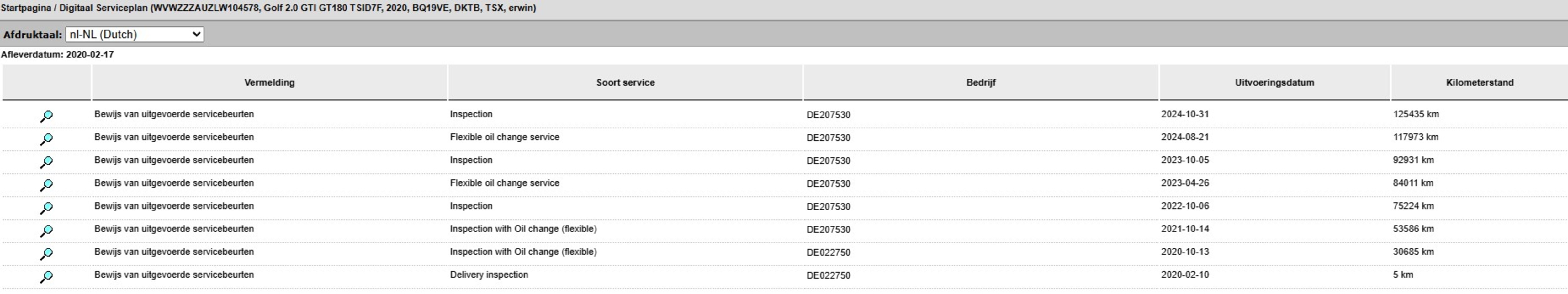Click the Soort service column header
This screenshot has width=1568, height=294.
point(625,82)
